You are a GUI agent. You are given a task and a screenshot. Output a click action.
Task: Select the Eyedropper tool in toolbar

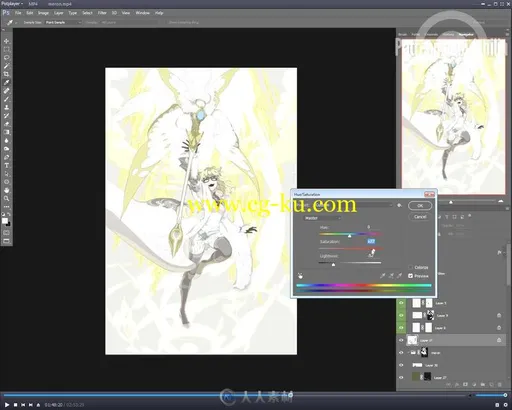click(6, 82)
